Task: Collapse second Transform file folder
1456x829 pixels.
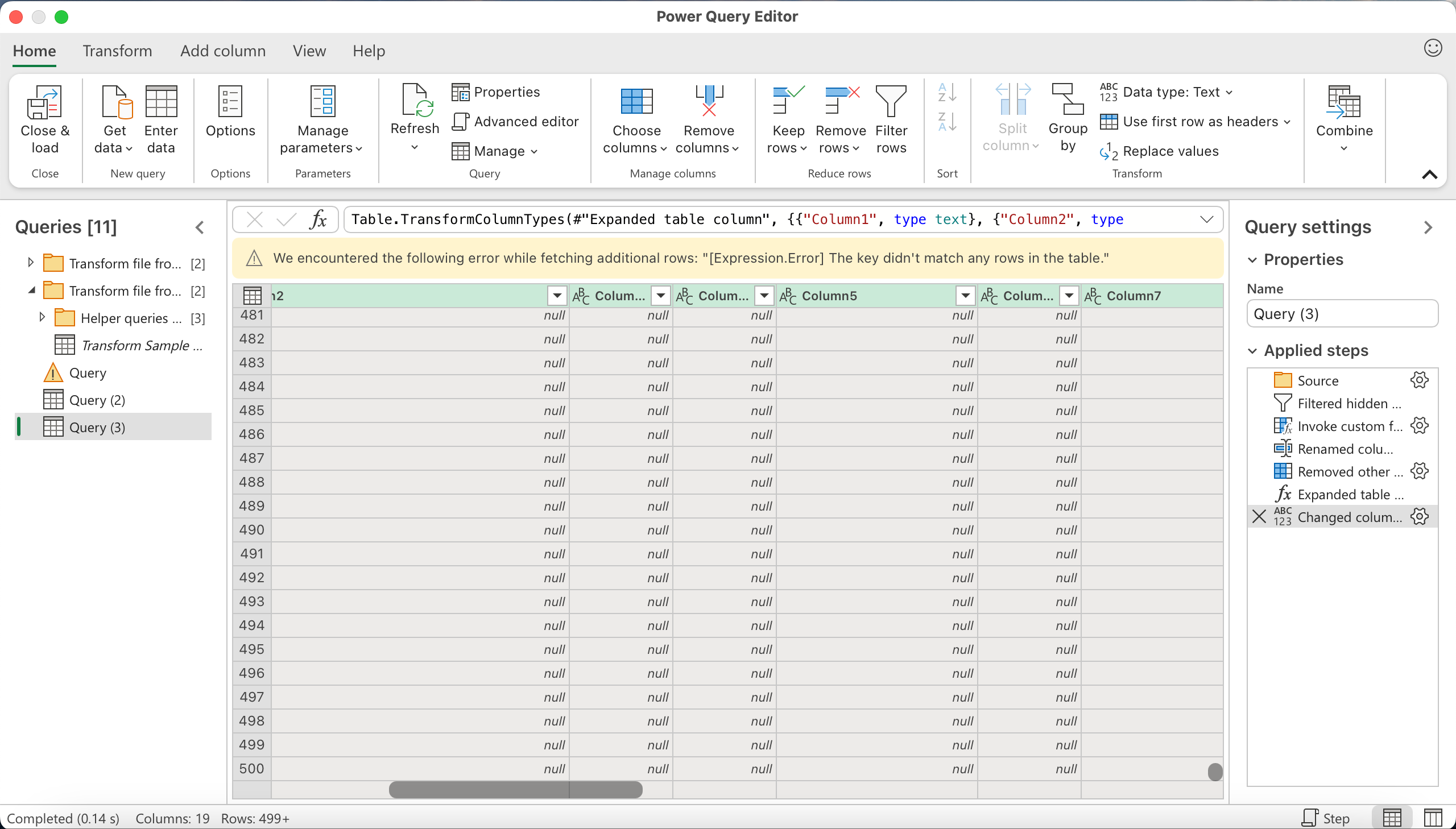Action: point(31,291)
